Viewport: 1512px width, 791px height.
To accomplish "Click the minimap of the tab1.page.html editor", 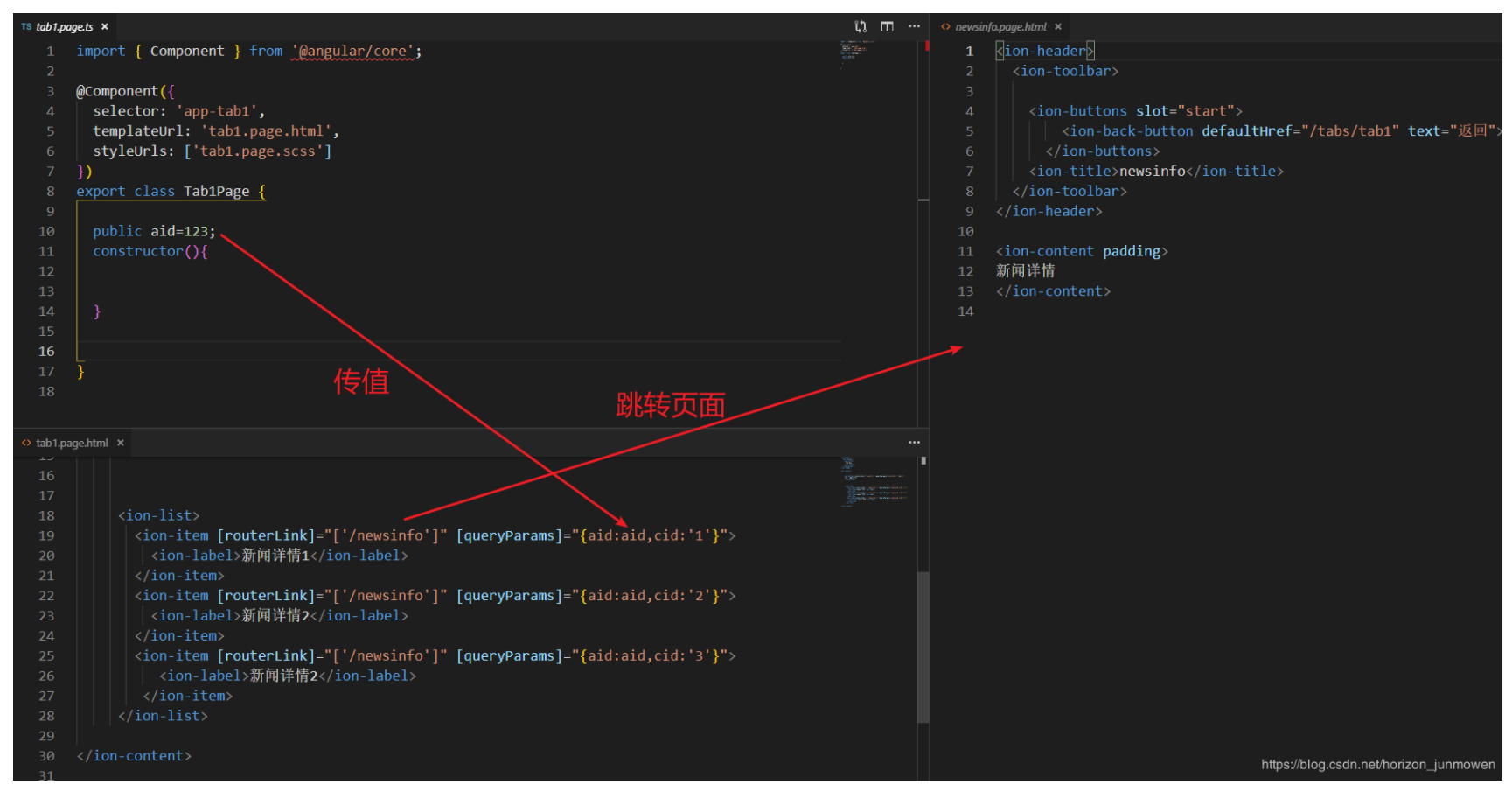I will click(874, 483).
